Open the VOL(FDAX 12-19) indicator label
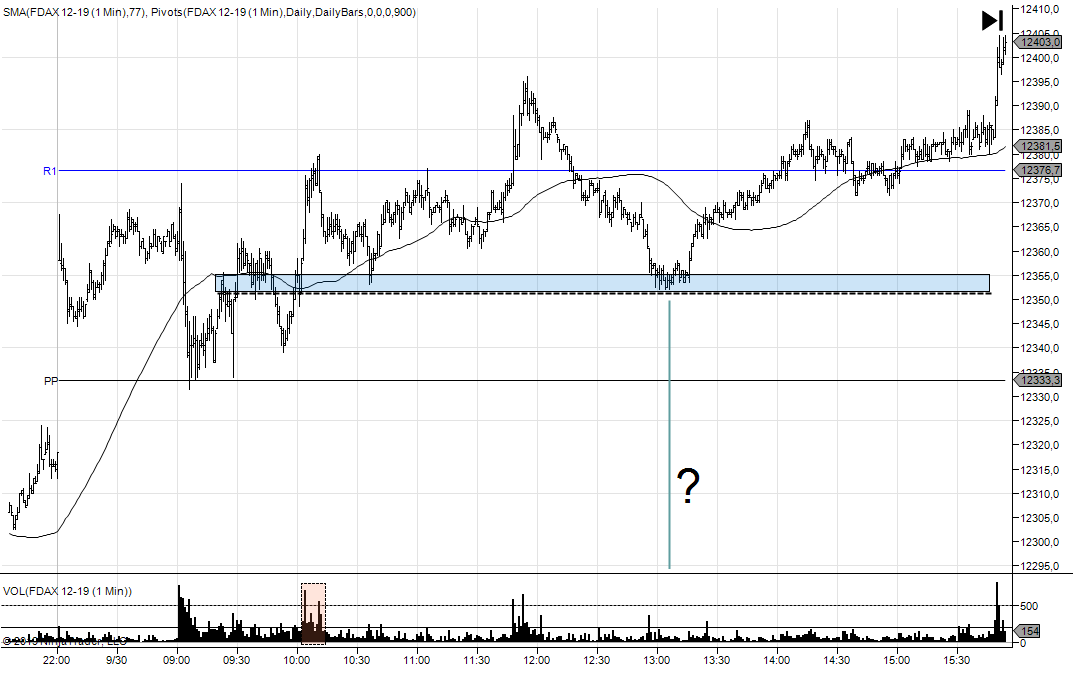1073x674 pixels. pyautogui.click(x=67, y=592)
